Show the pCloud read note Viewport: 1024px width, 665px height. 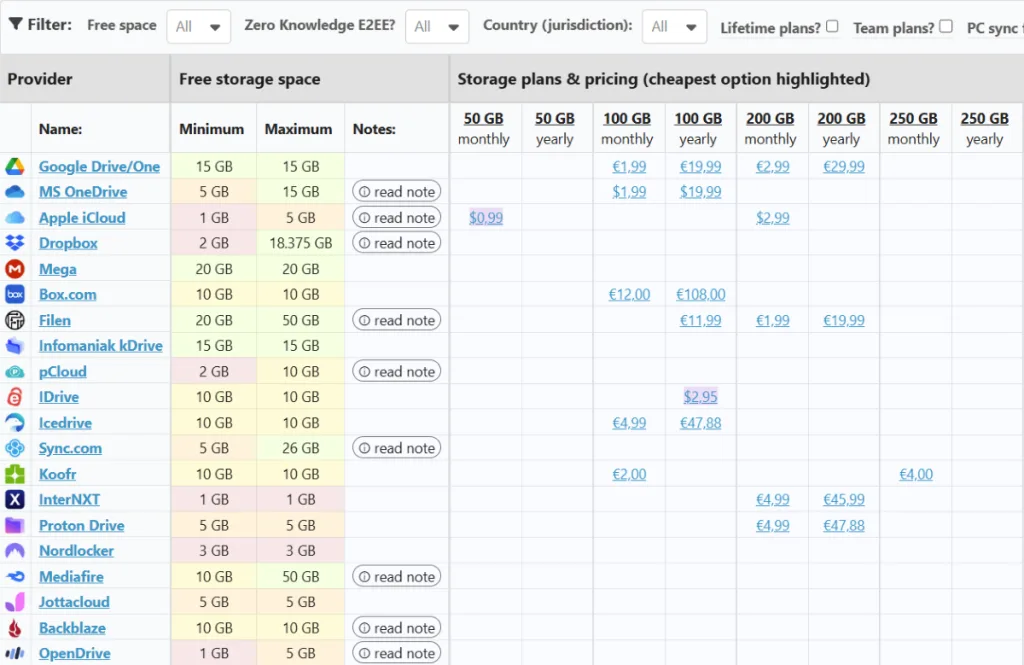[x=397, y=372]
